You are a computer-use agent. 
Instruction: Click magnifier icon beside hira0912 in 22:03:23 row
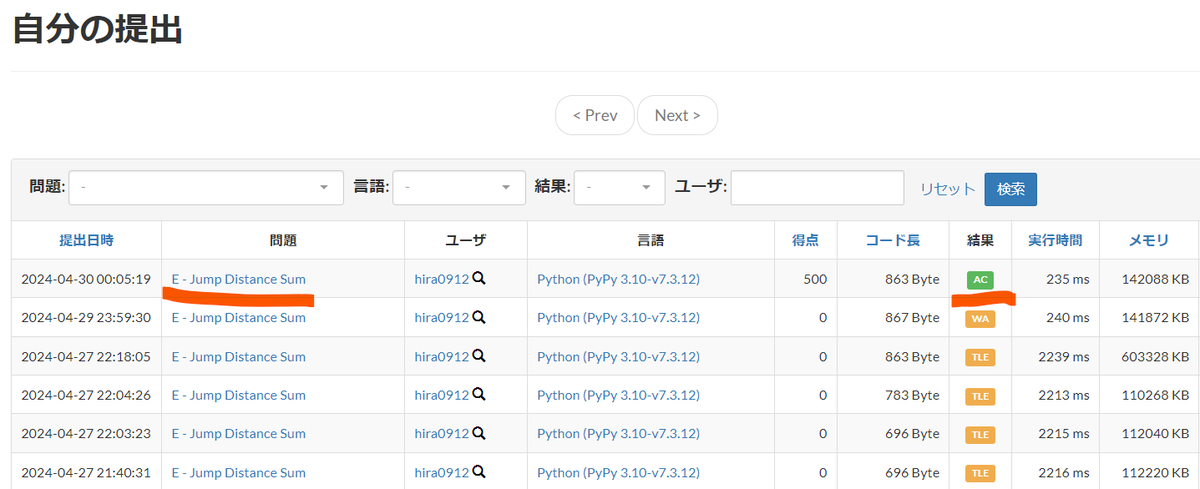click(479, 433)
